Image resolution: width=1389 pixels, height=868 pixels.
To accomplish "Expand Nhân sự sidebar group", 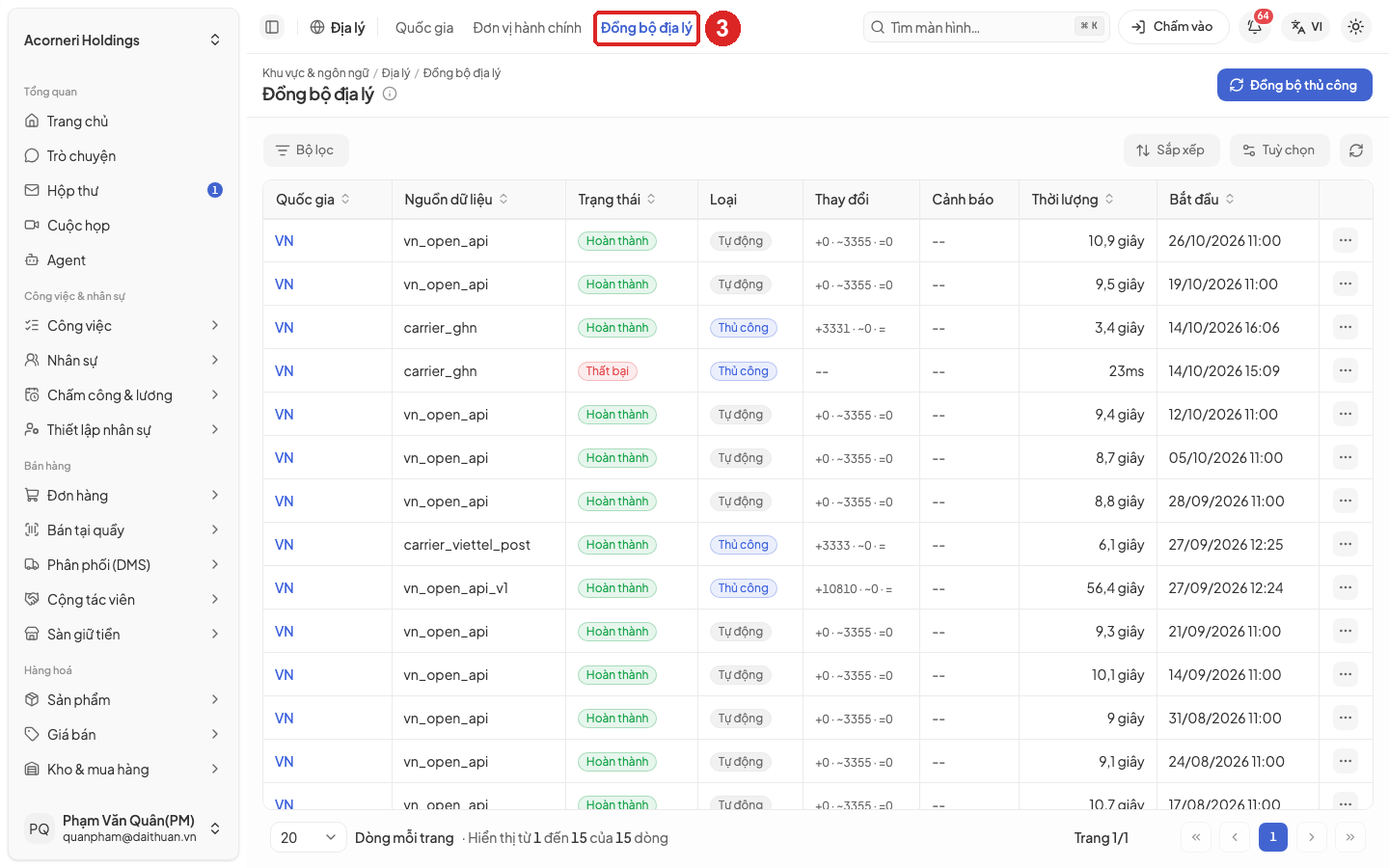I will pos(123,361).
